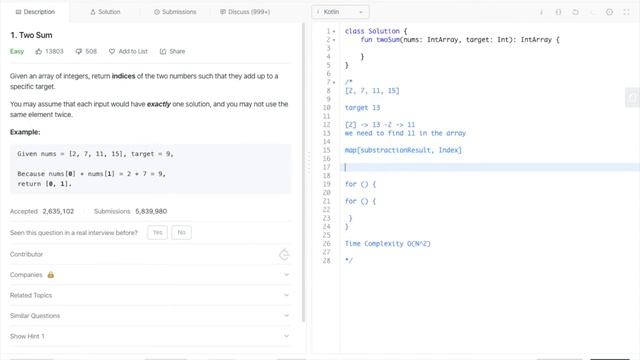The height and width of the screenshot is (360, 640).
Task: Click the description panel vertical scrollbar
Action: (x=303, y=171)
